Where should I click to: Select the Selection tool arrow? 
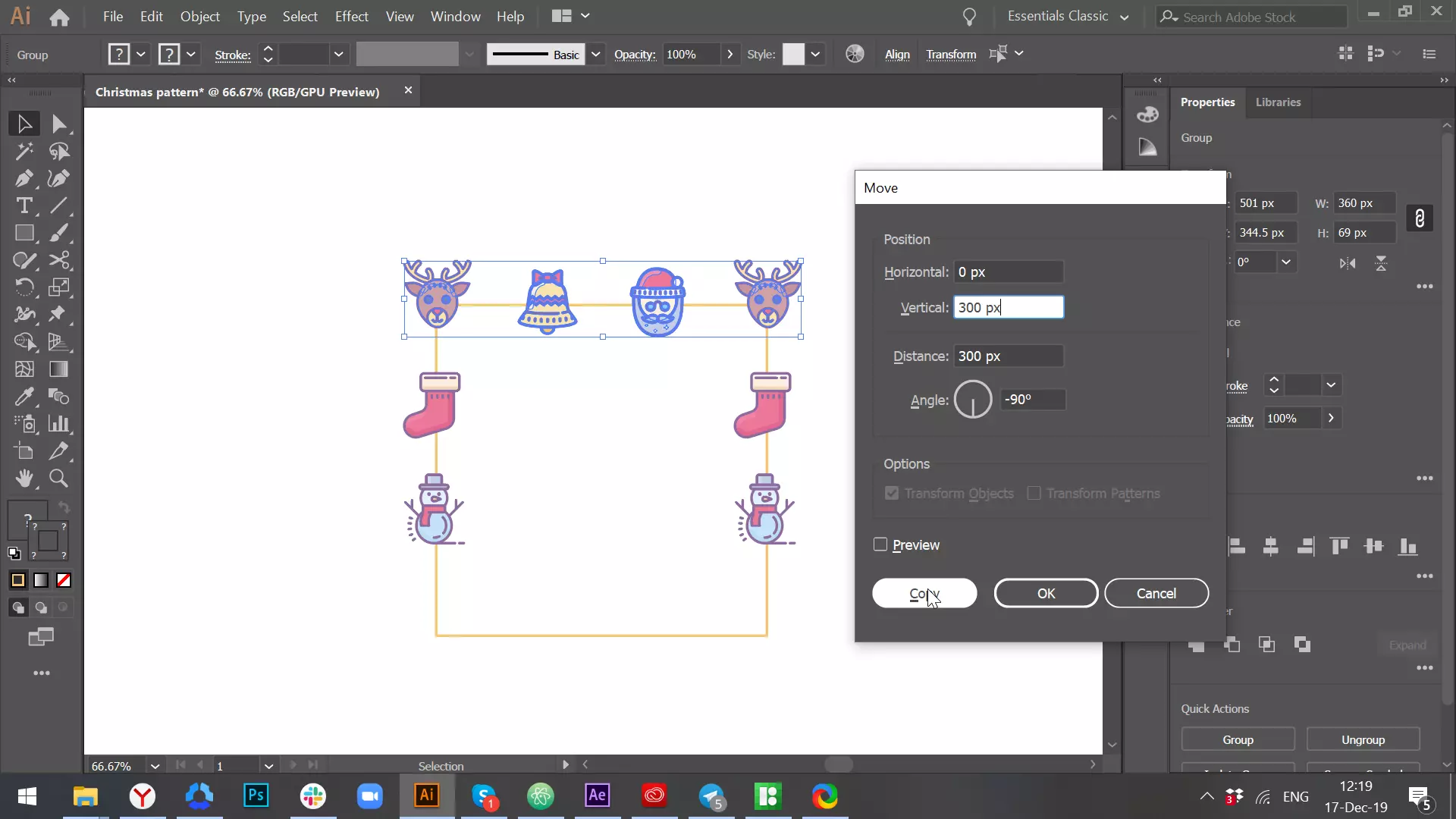[24, 124]
